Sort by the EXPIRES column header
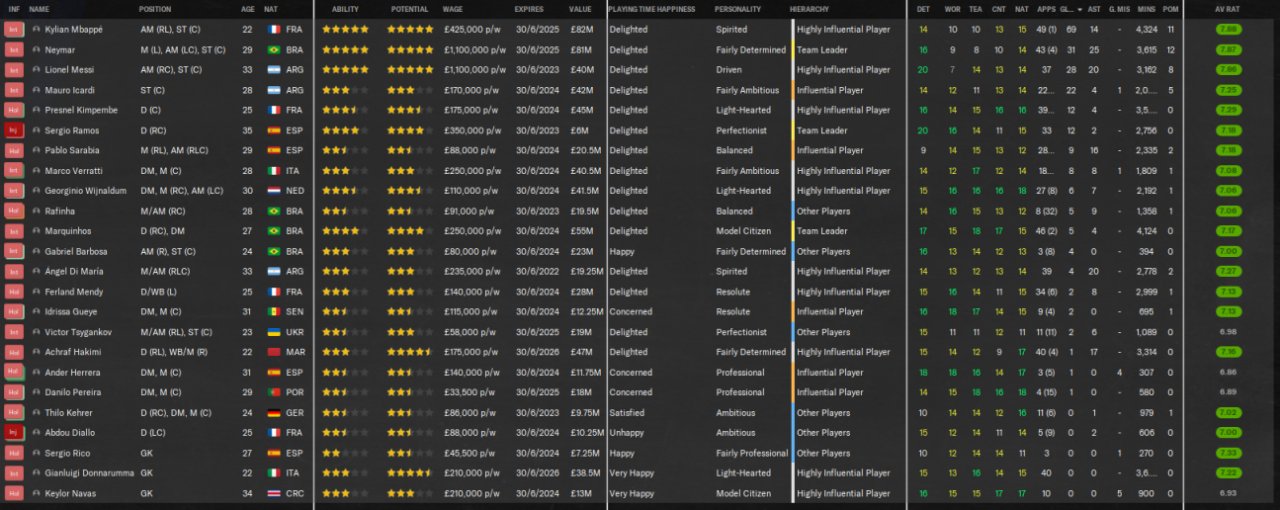 pos(529,9)
